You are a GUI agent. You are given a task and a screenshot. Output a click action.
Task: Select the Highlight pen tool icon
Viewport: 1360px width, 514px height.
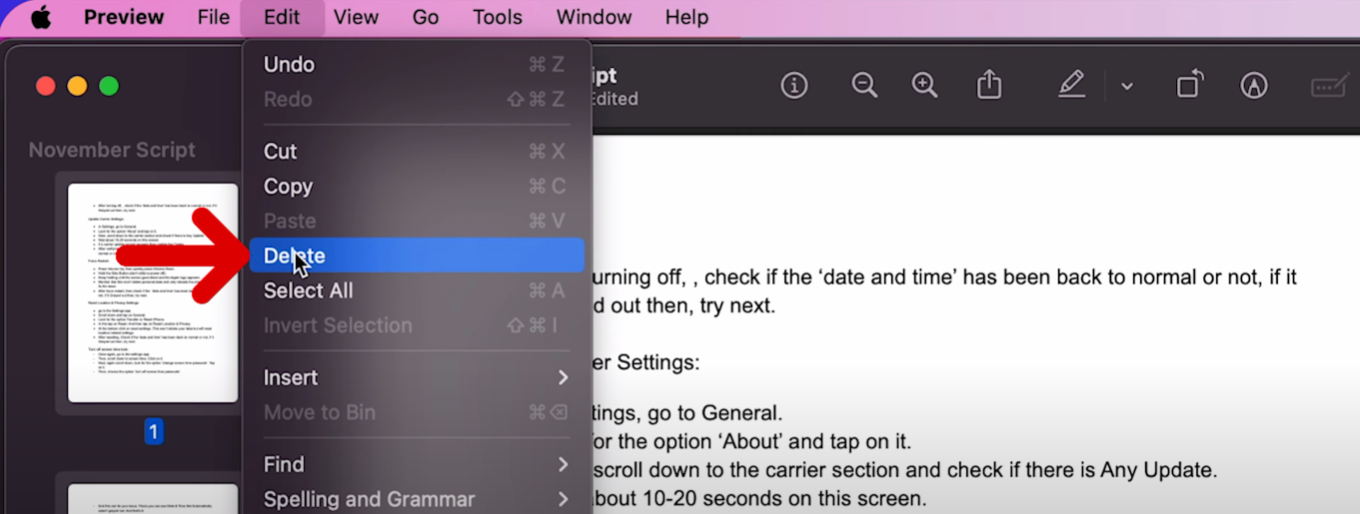tap(1072, 86)
